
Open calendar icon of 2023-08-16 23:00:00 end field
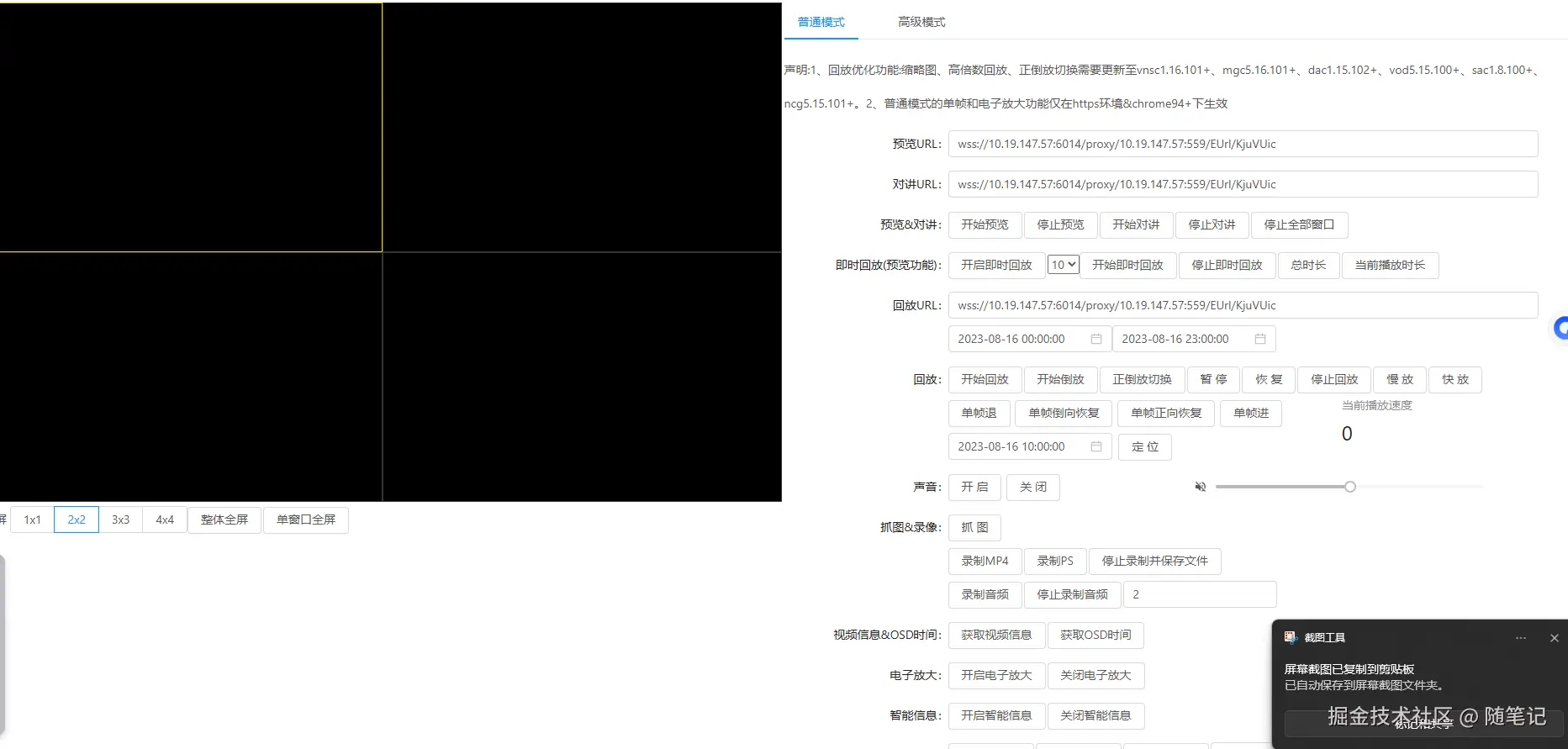[x=1260, y=339]
